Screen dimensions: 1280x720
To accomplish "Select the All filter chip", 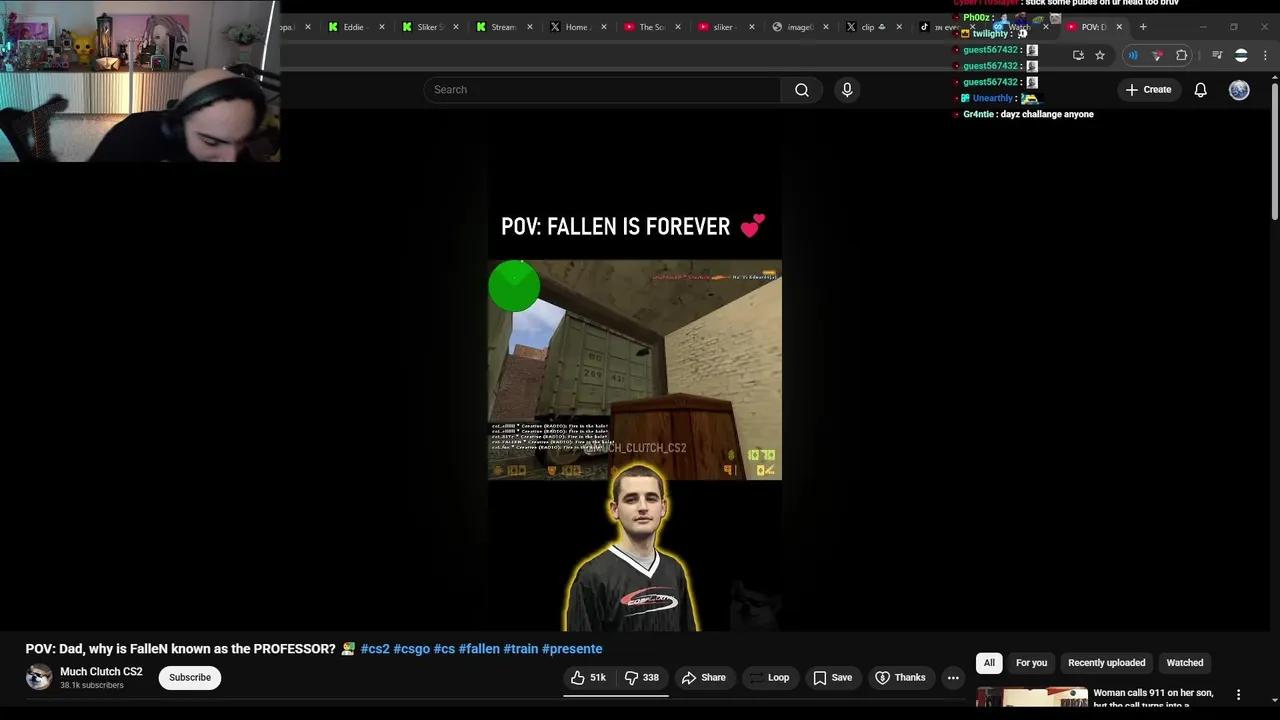I will click(989, 663).
